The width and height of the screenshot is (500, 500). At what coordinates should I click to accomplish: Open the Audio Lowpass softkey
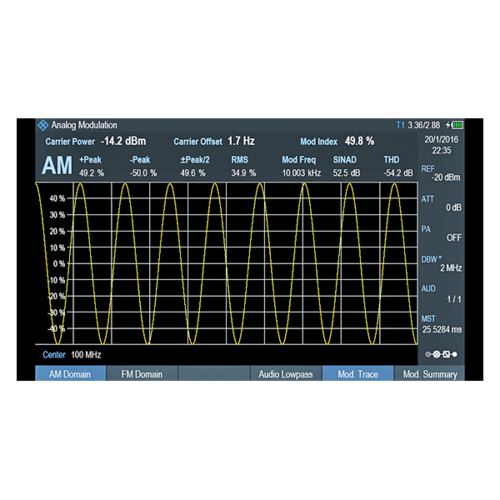point(286,374)
